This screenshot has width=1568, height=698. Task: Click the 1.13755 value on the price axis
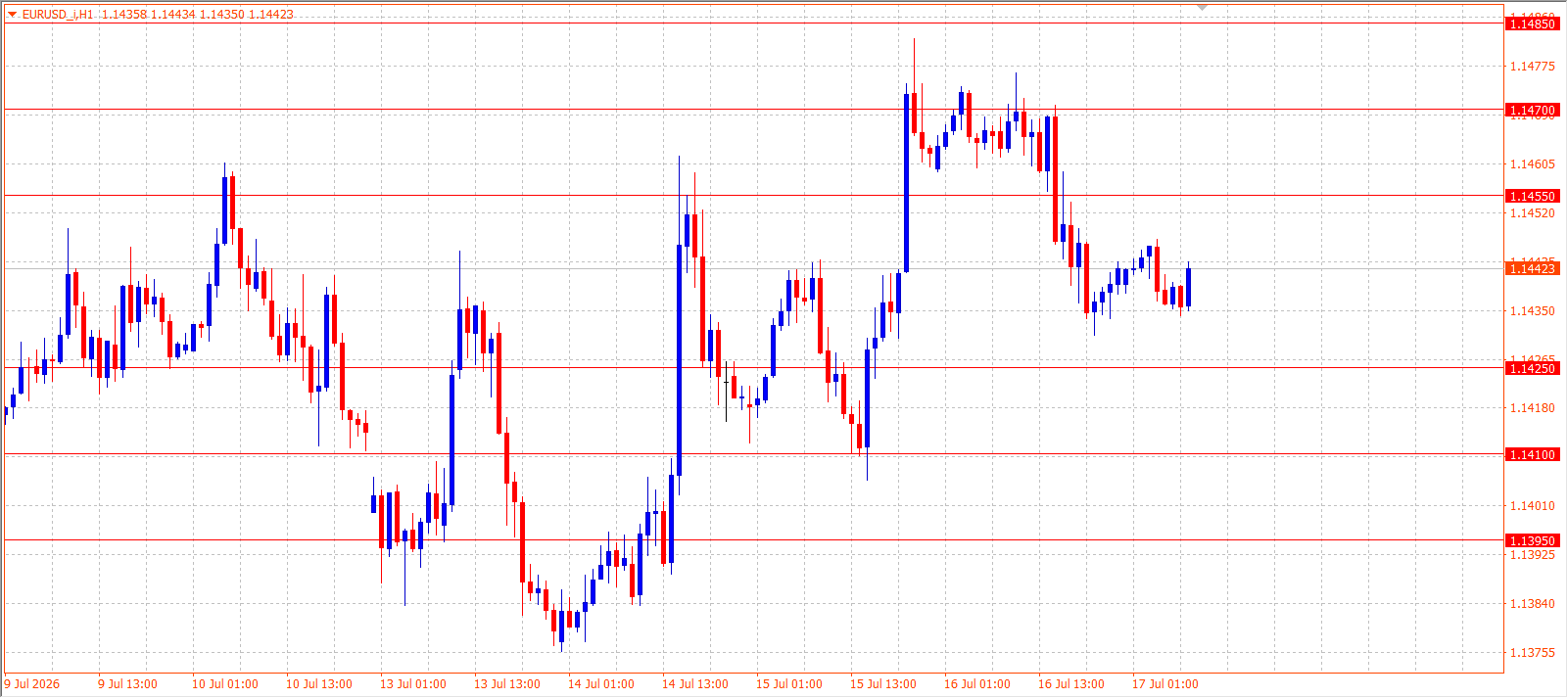[x=1533, y=653]
